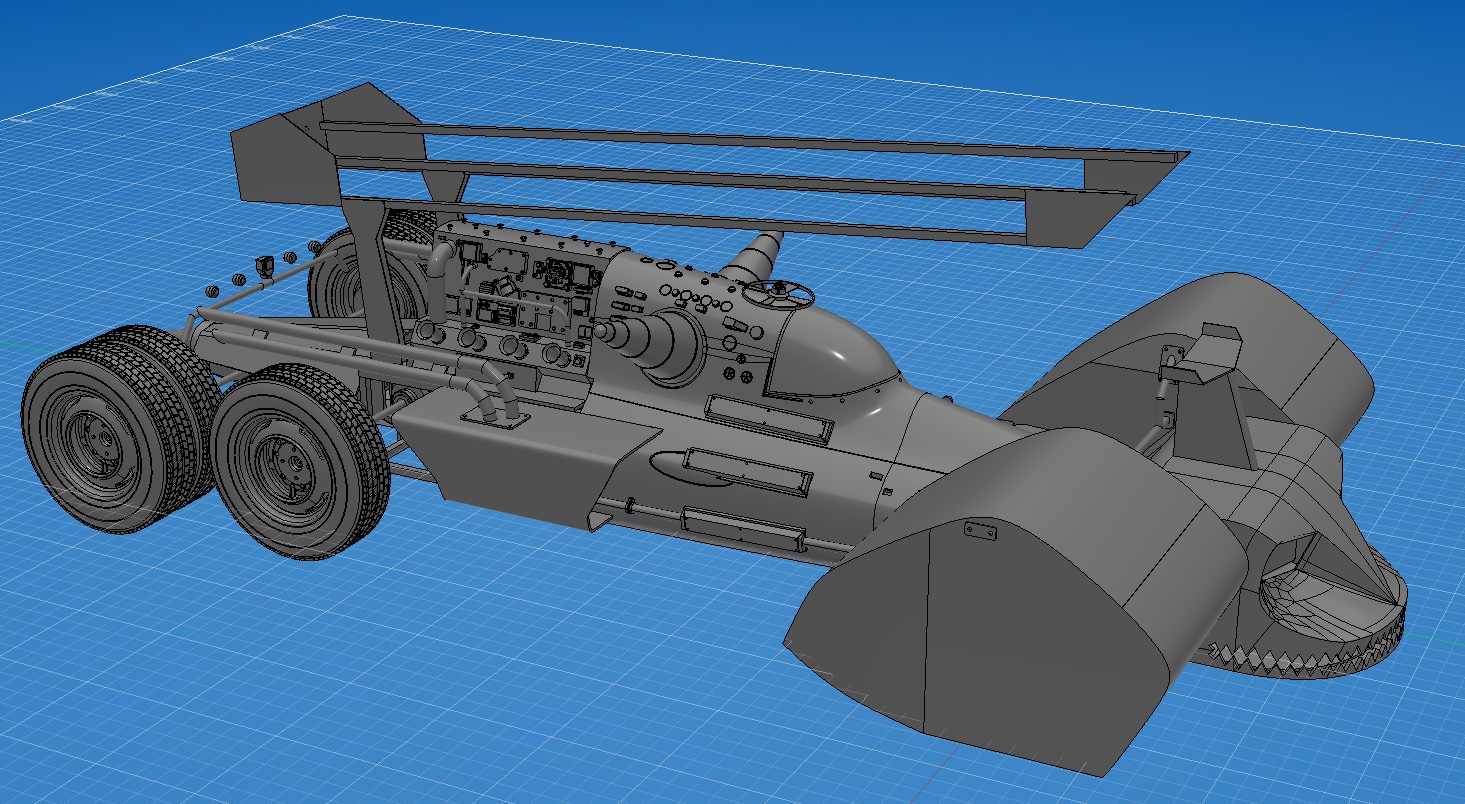Select the steering wheel on the cockpit
The width and height of the screenshot is (1465, 804).
pos(781,293)
